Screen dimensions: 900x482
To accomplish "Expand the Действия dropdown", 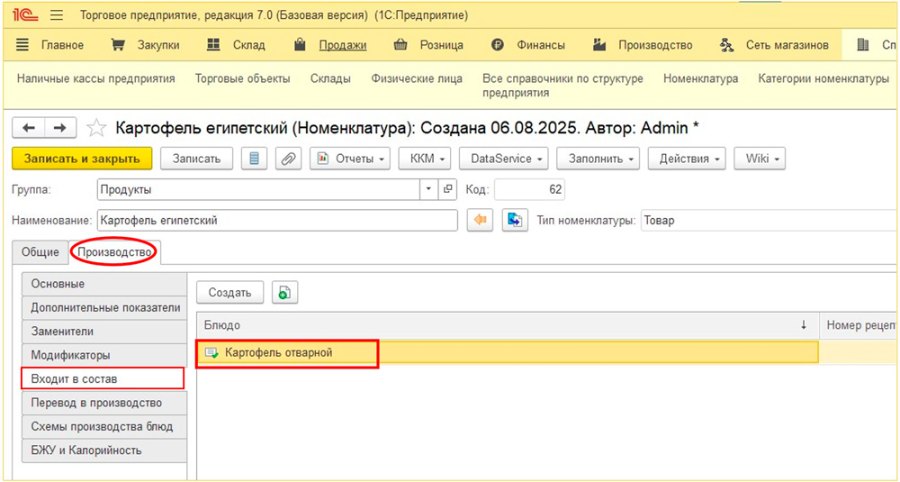I will 687,159.
